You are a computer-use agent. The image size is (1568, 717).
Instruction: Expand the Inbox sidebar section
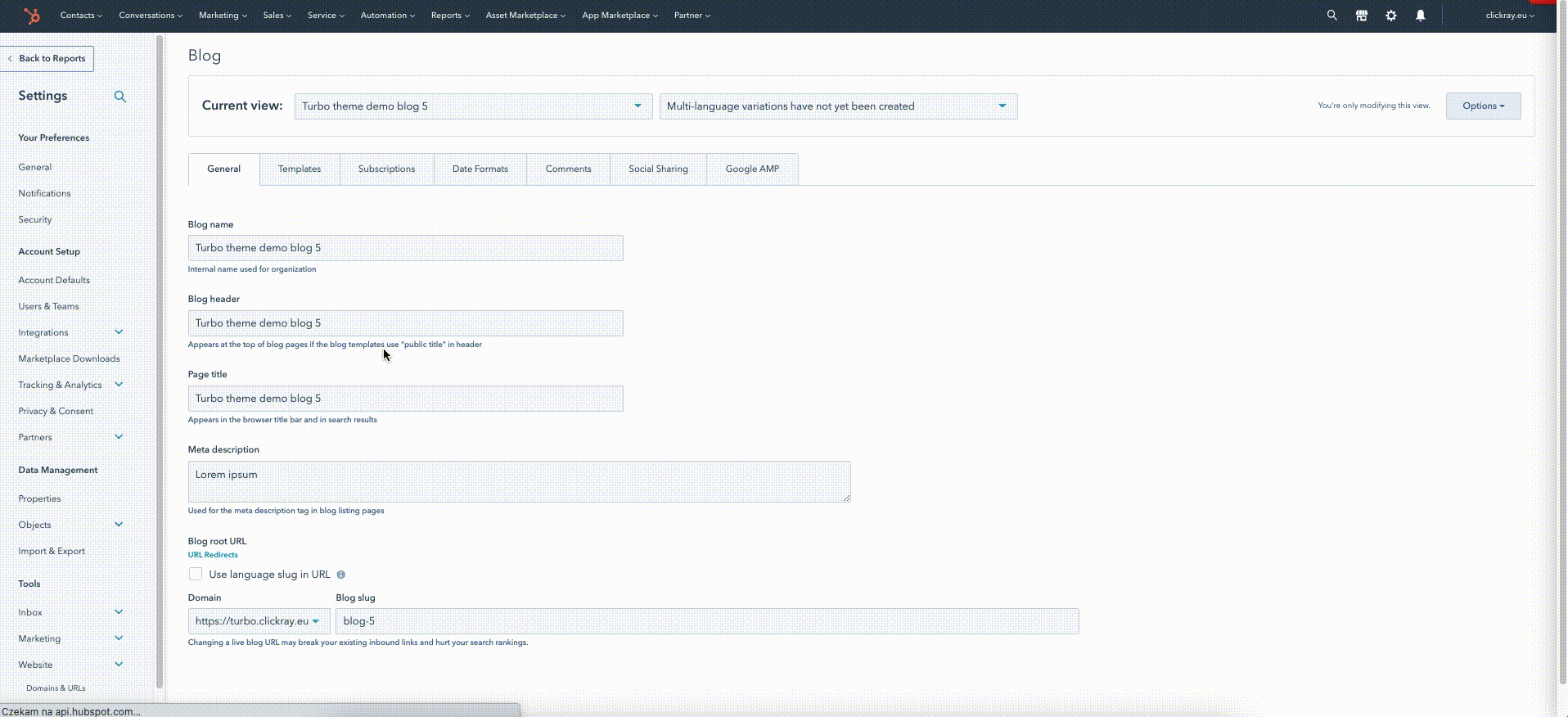(119, 611)
